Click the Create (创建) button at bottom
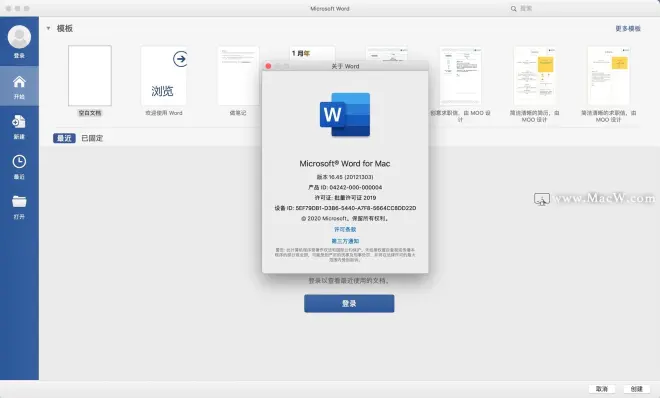Image resolution: width=660 pixels, height=398 pixels. coord(637,389)
